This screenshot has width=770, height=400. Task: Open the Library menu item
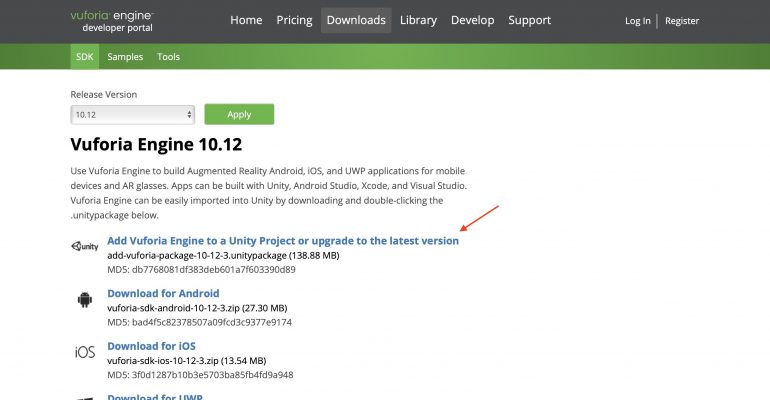point(418,20)
